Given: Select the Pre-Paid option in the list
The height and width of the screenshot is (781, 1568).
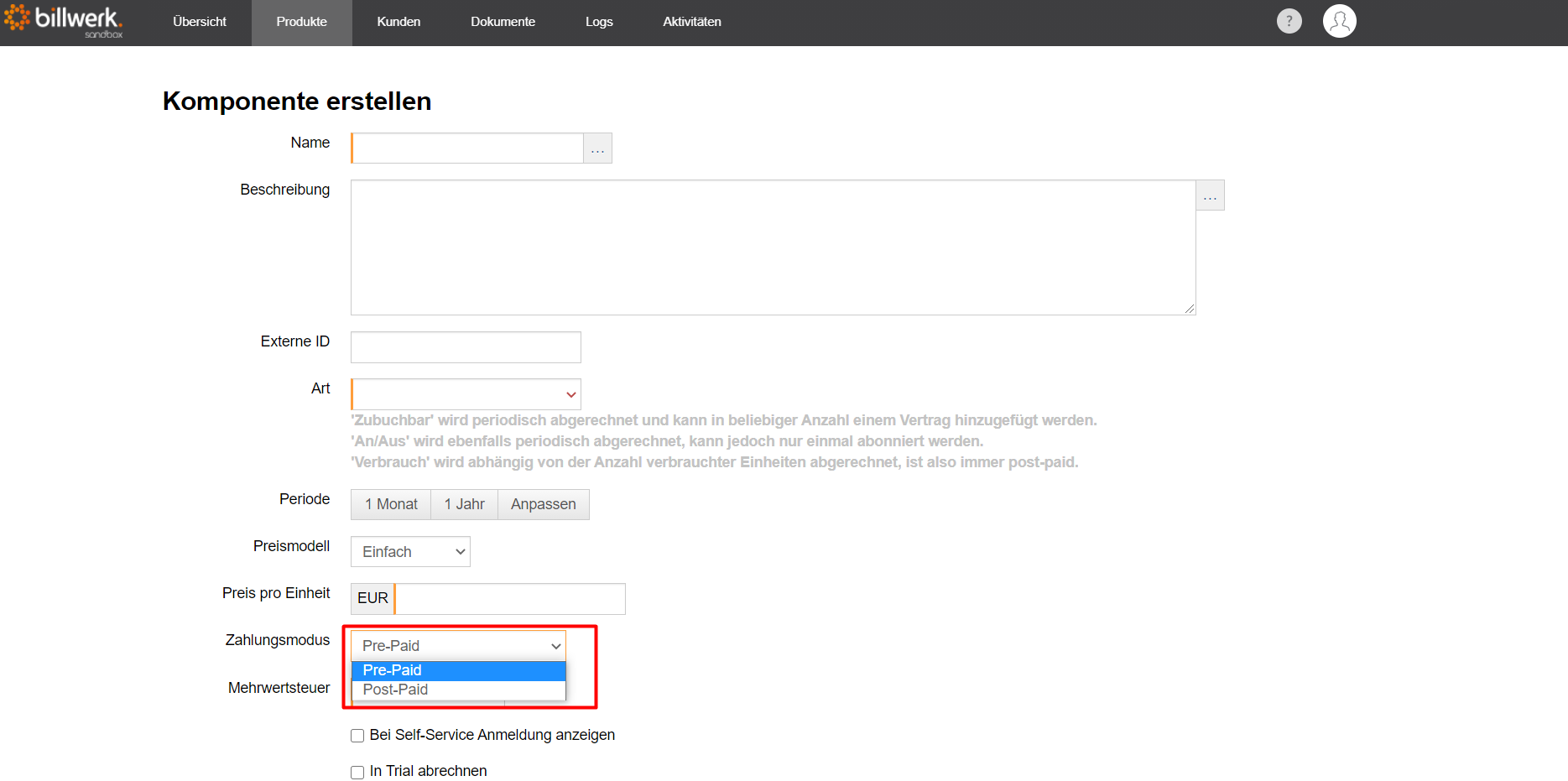Looking at the screenshot, I should [x=458, y=670].
